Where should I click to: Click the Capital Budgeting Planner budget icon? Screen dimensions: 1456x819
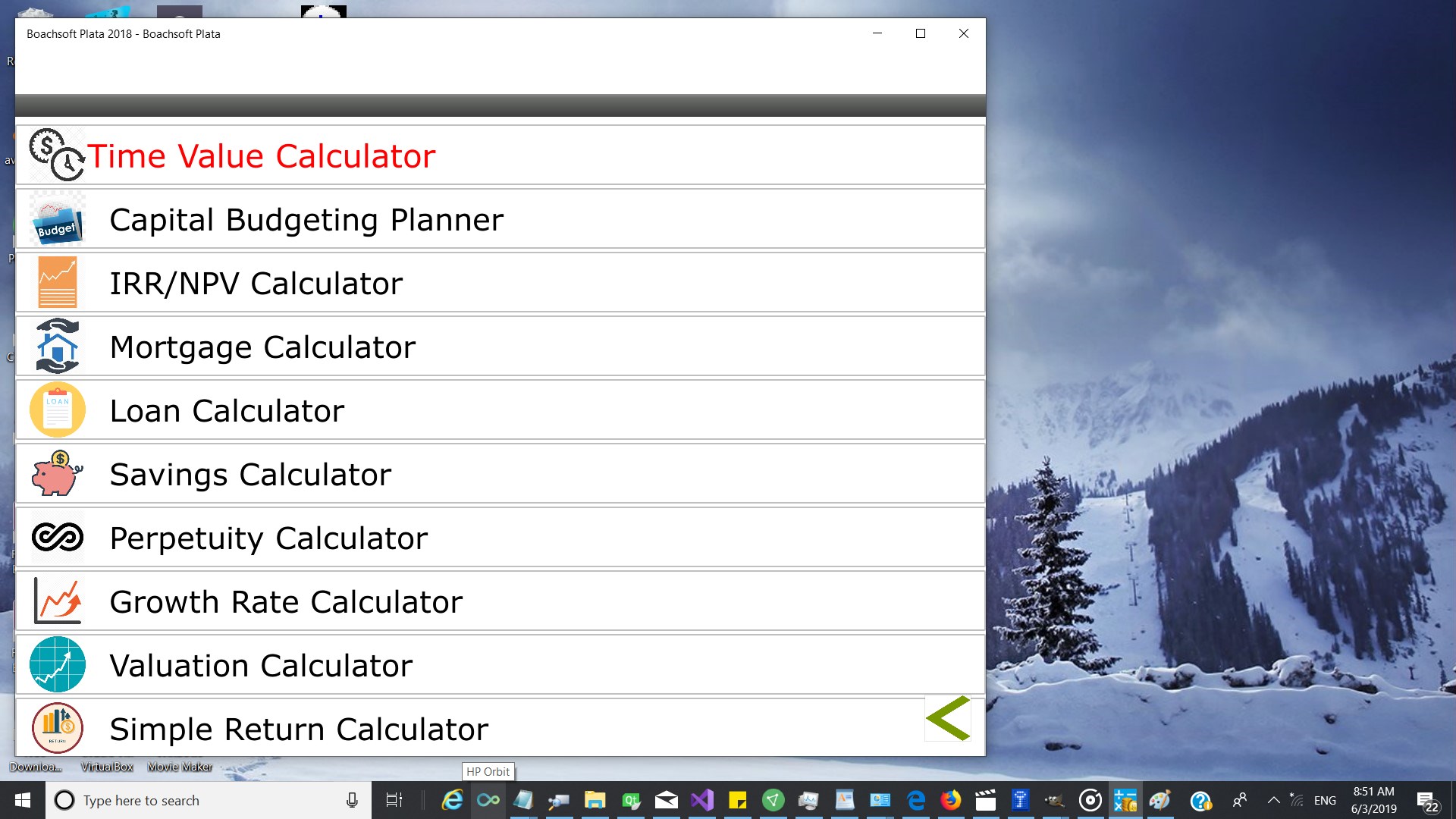(57, 220)
